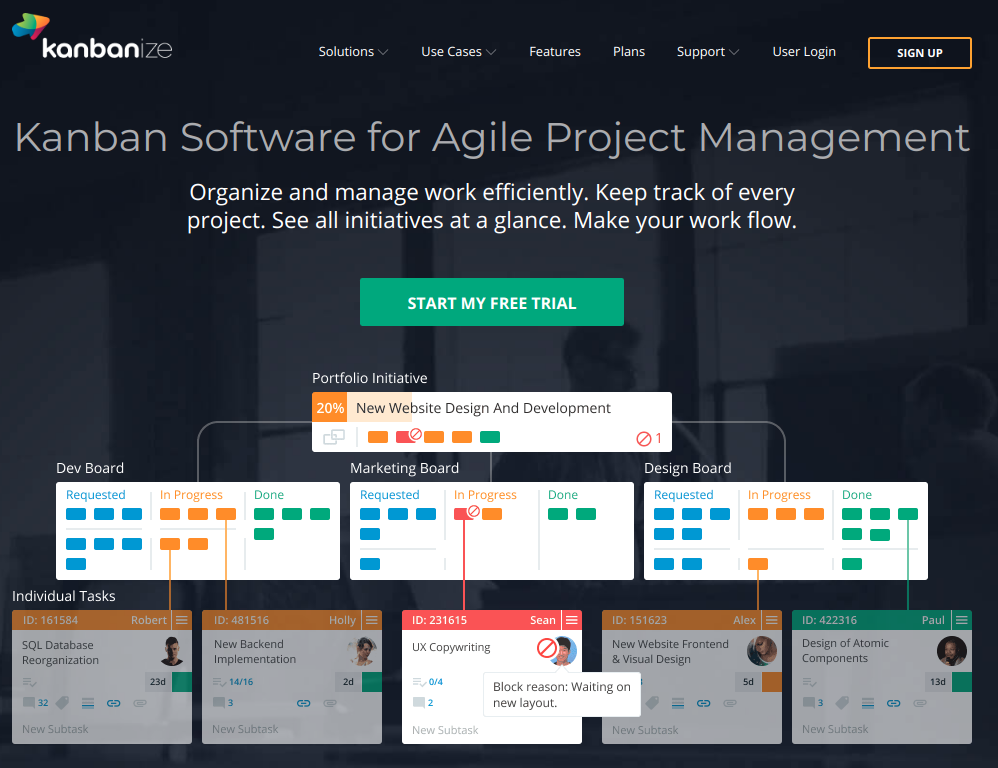
Task: Select In Progress column on Marketing Board
Action: [485, 494]
